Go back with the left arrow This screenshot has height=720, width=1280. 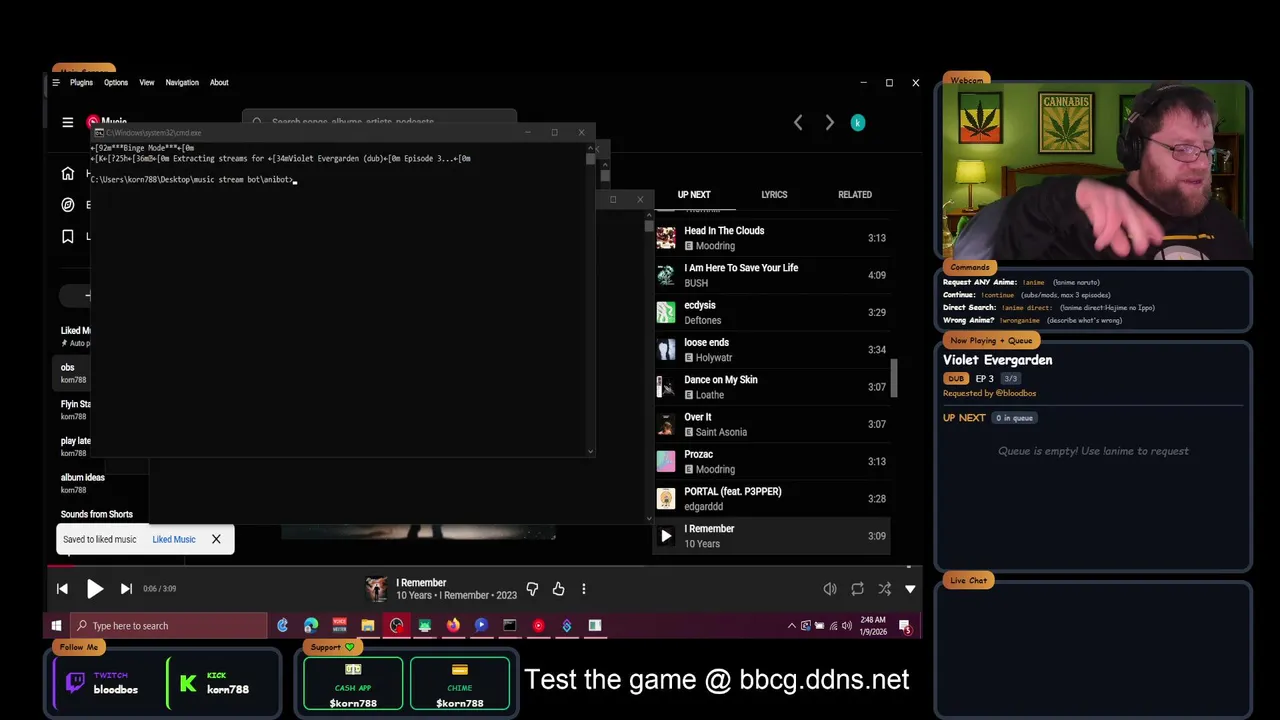pos(798,122)
